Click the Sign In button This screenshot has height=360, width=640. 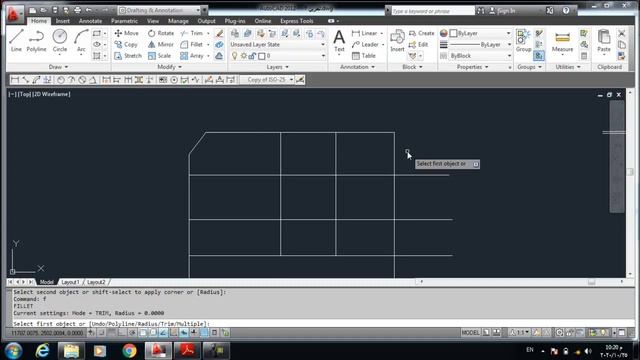(x=502, y=11)
